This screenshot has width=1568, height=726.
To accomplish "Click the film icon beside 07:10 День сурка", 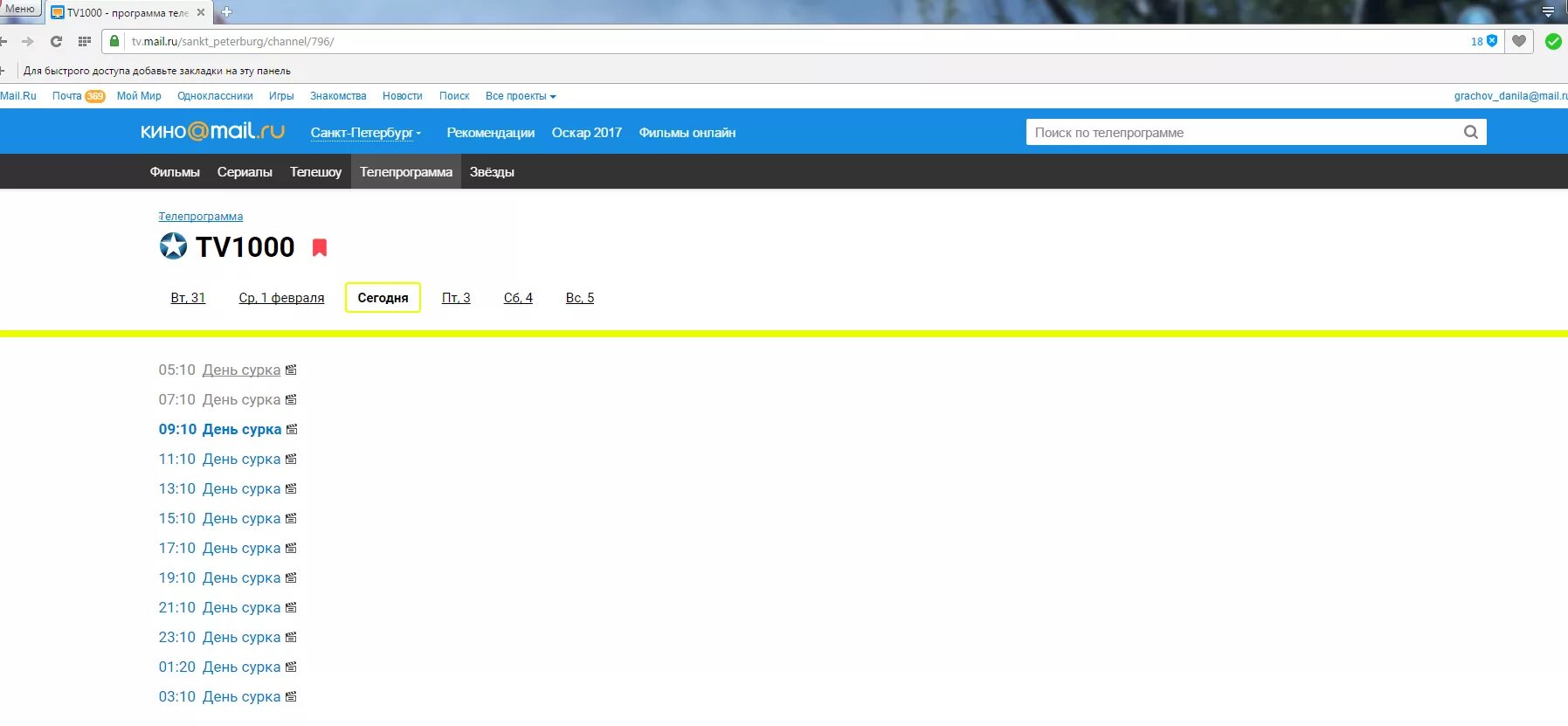I will point(291,399).
